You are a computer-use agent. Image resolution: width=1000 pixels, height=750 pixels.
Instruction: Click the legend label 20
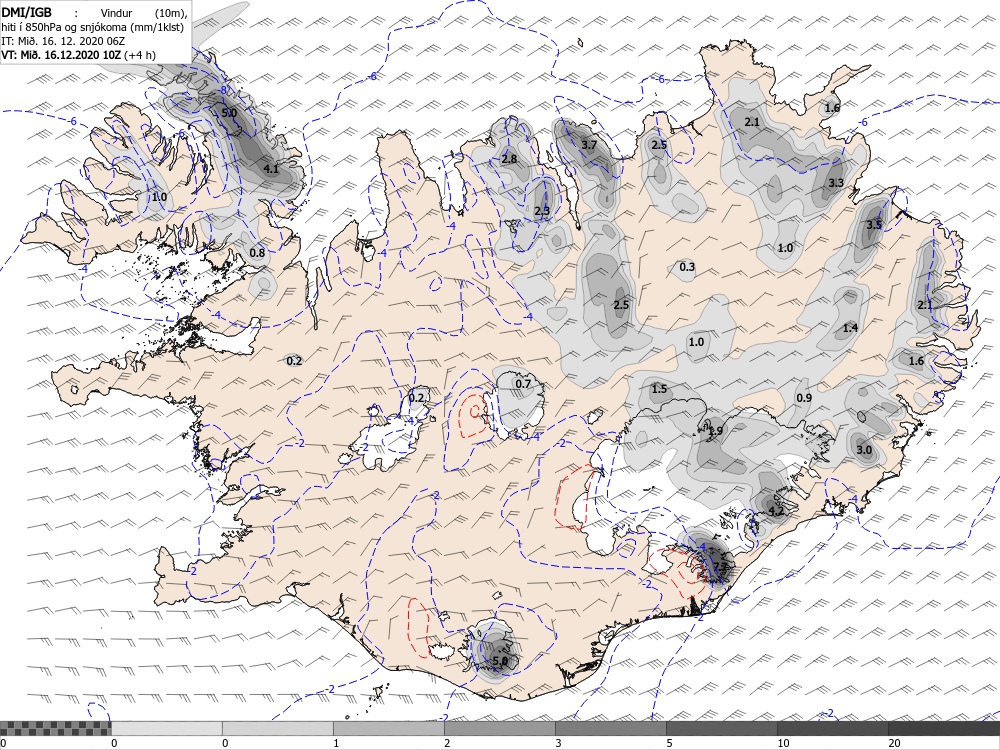[x=894, y=743]
